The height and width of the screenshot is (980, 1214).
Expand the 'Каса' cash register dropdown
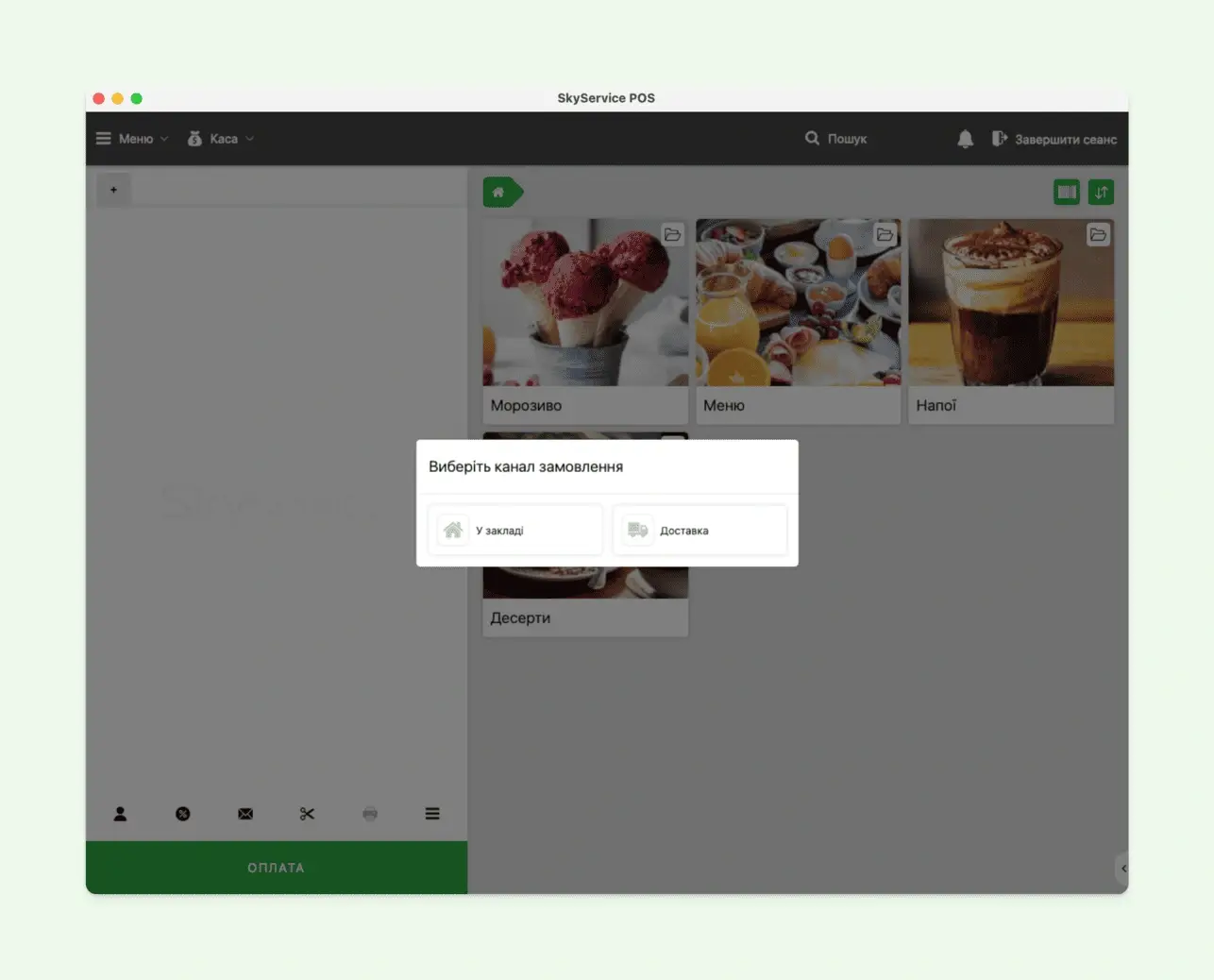tap(221, 139)
